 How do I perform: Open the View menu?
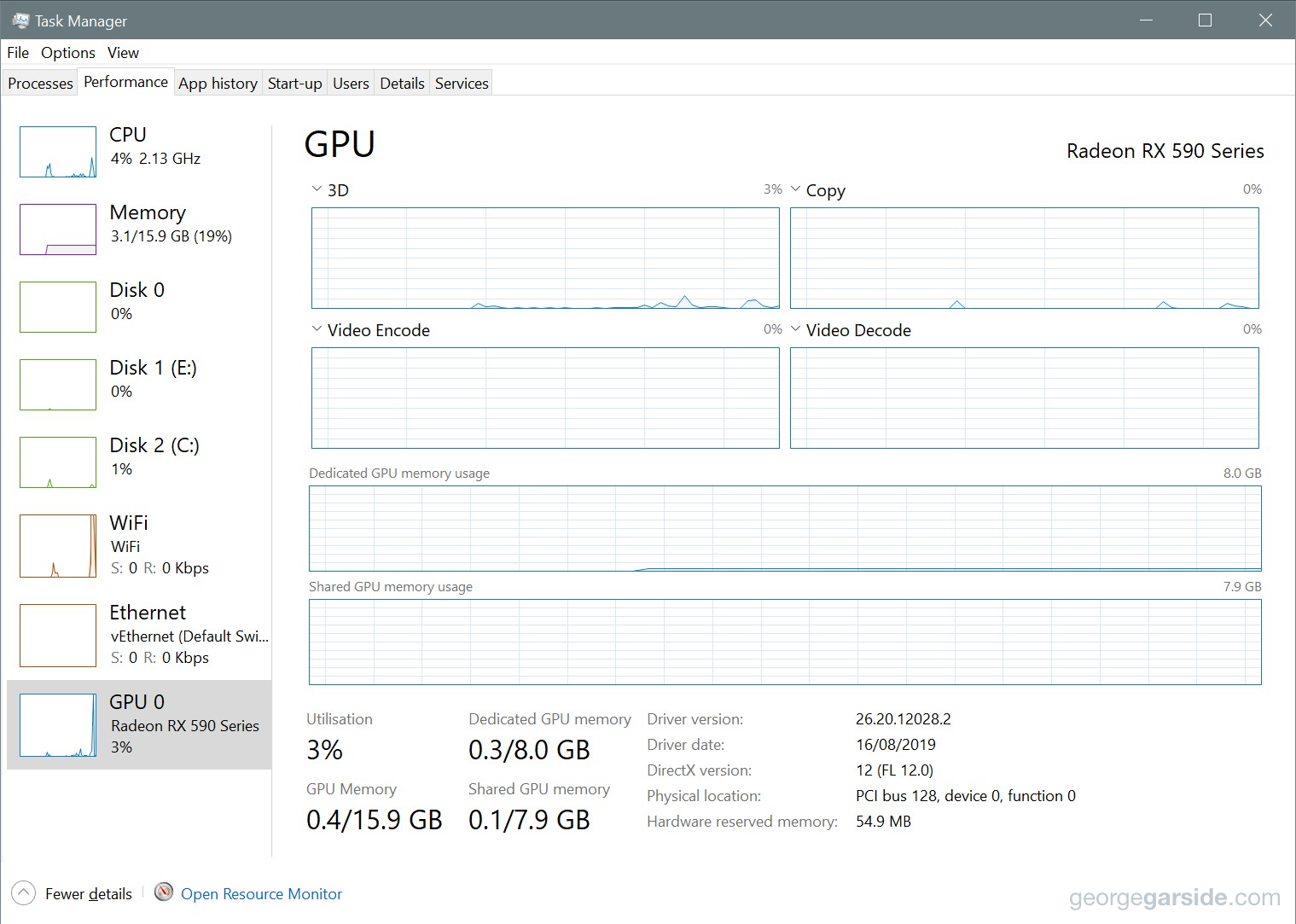coord(123,53)
